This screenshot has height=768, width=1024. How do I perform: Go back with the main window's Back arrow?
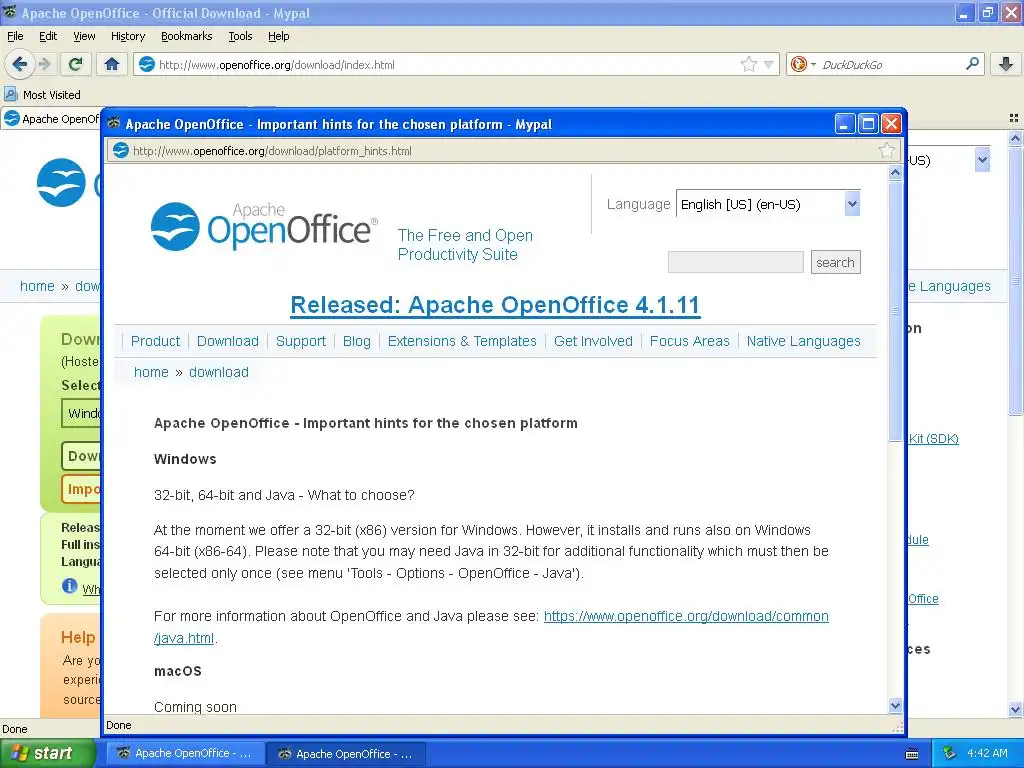click(20, 64)
